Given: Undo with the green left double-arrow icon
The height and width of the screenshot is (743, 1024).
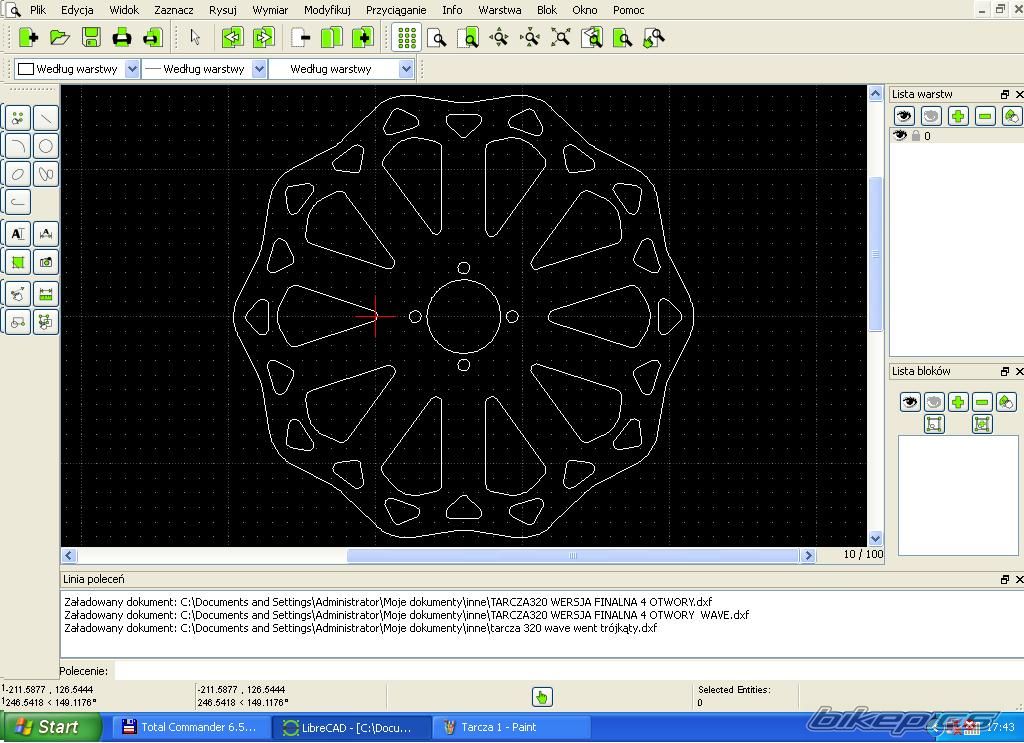Looking at the screenshot, I should [232, 37].
